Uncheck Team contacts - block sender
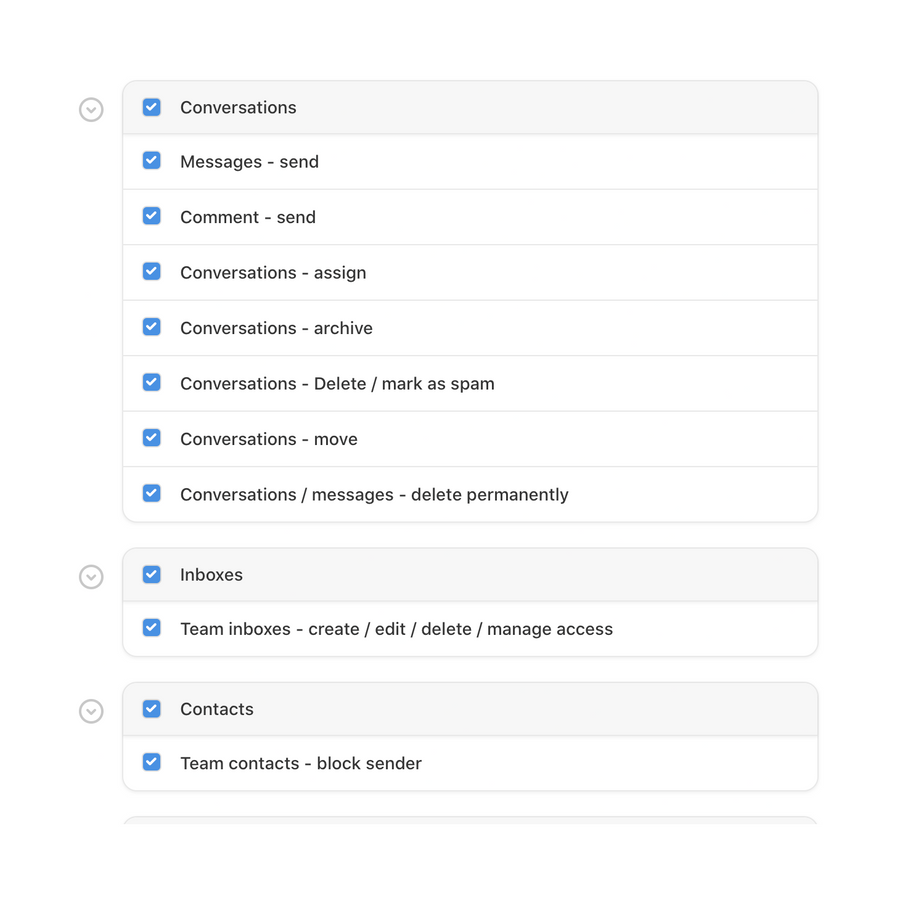This screenshot has width=900, height=903. tap(152, 762)
